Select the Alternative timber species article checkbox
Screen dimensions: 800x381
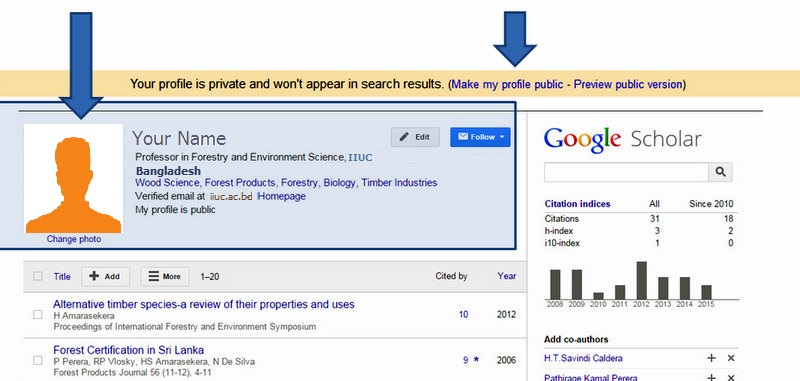38,315
